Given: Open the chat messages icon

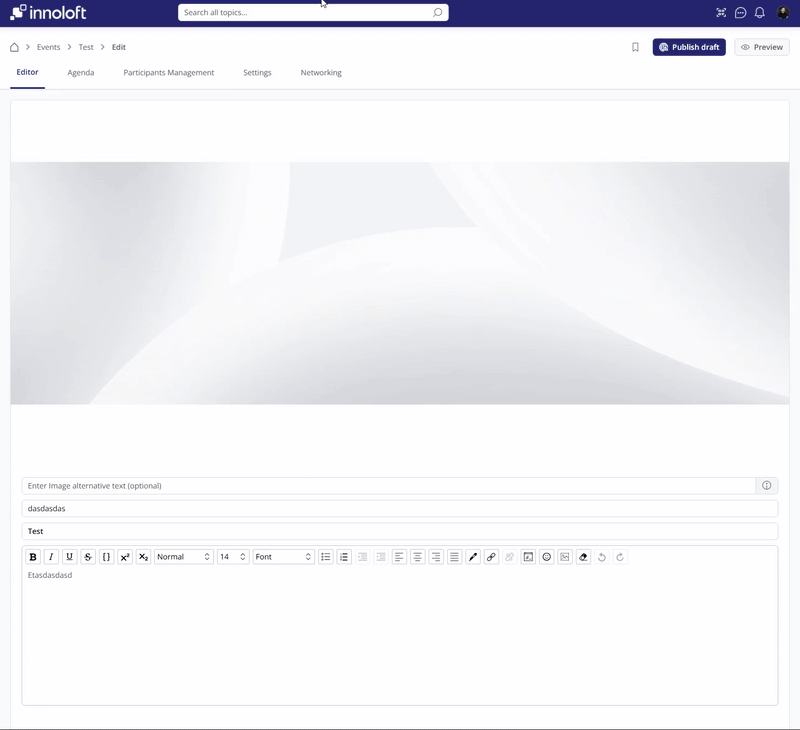Looking at the screenshot, I should 741,13.
